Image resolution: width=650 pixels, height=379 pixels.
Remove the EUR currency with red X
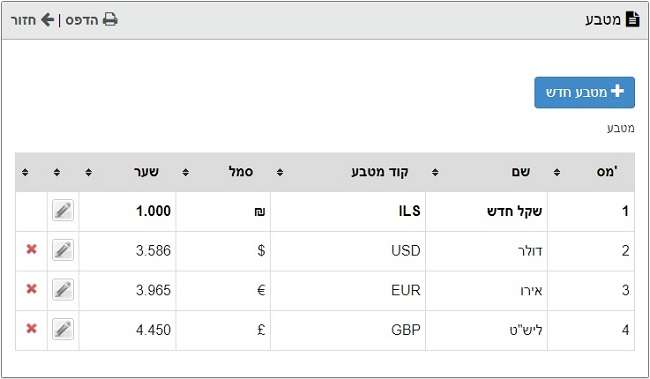tap(32, 289)
